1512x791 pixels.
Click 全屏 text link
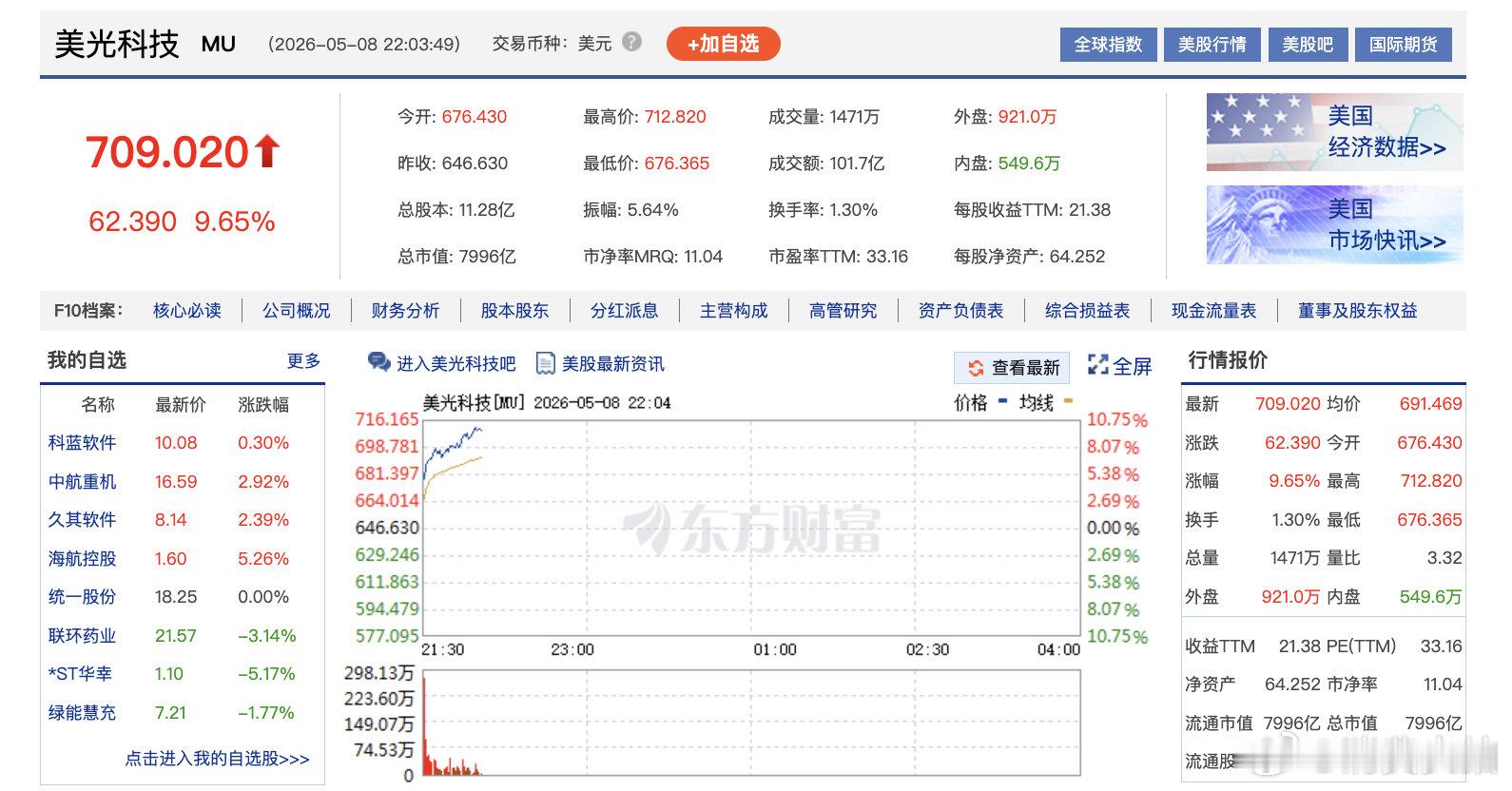[x=1133, y=366]
